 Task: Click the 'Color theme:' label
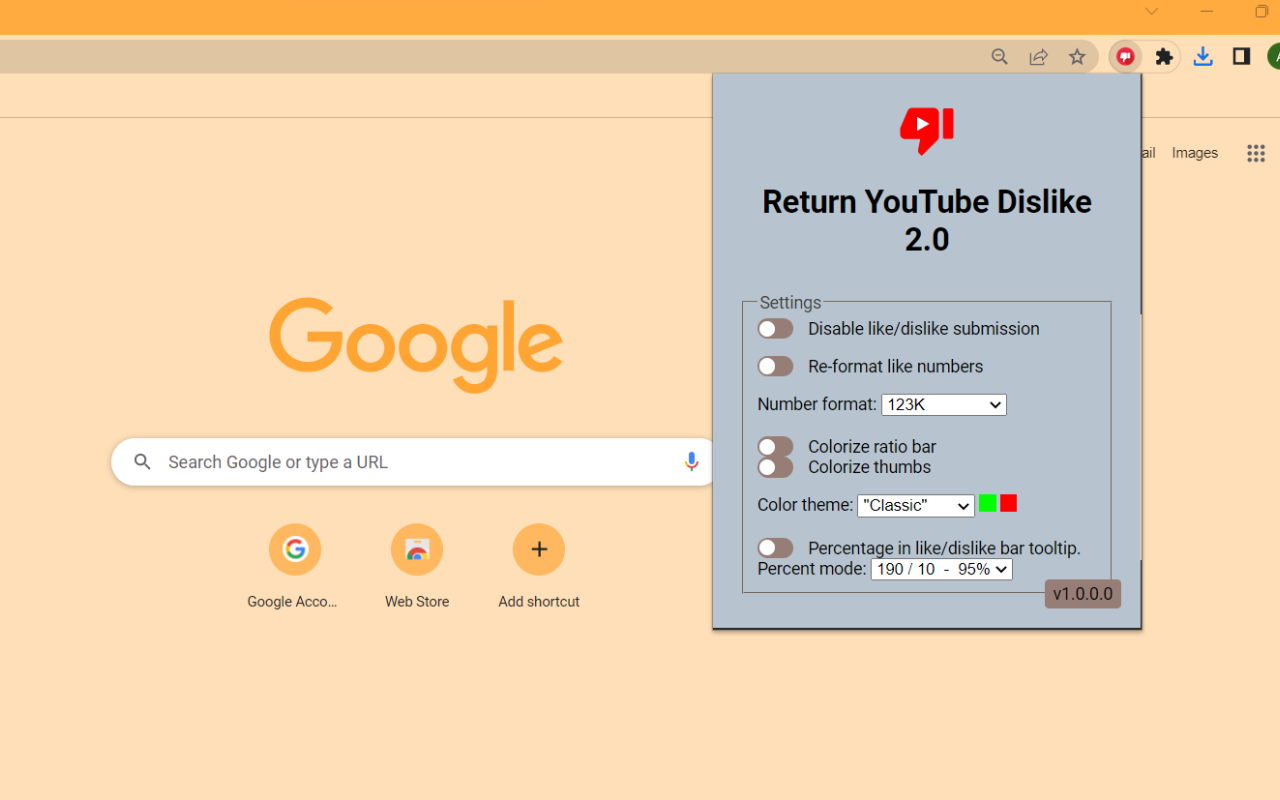(805, 505)
